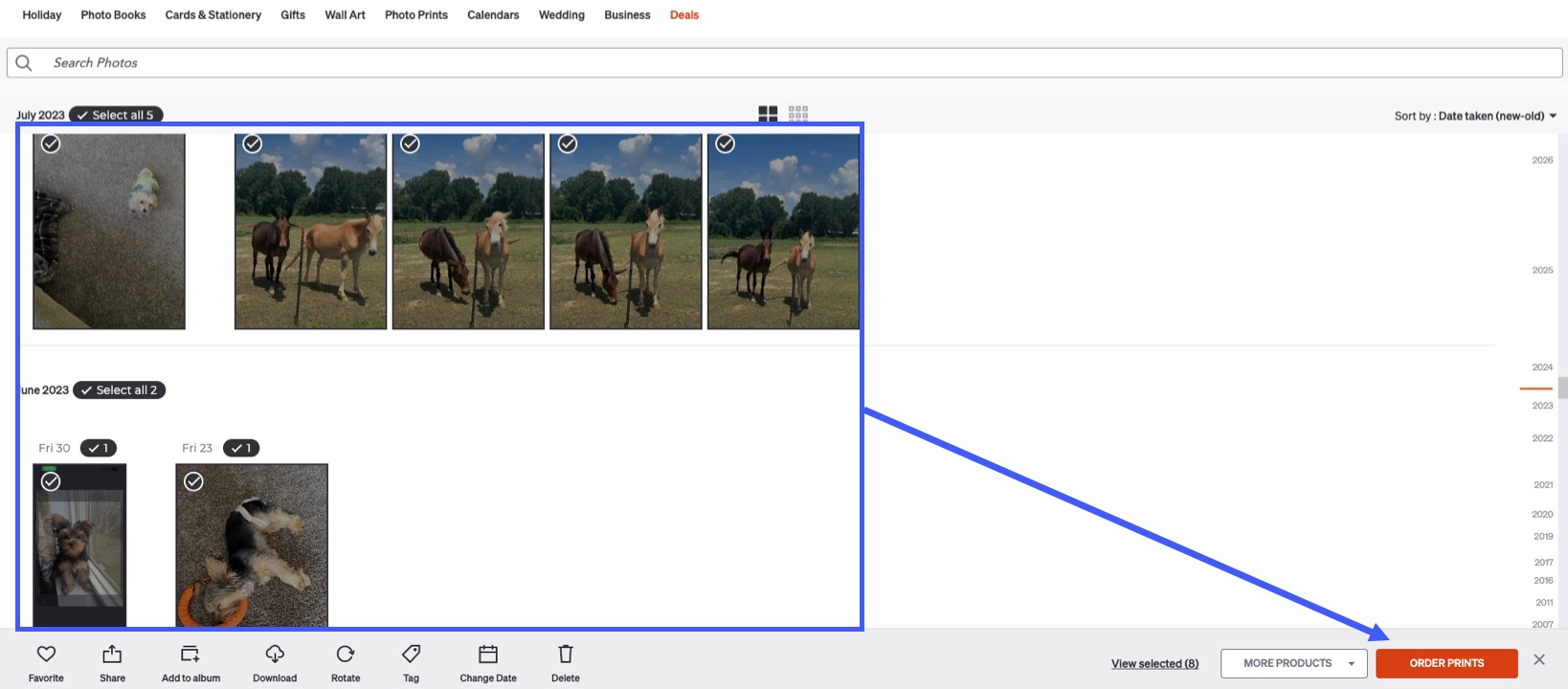
Task: Uncheck the first two-horses photo
Action: click(253, 144)
